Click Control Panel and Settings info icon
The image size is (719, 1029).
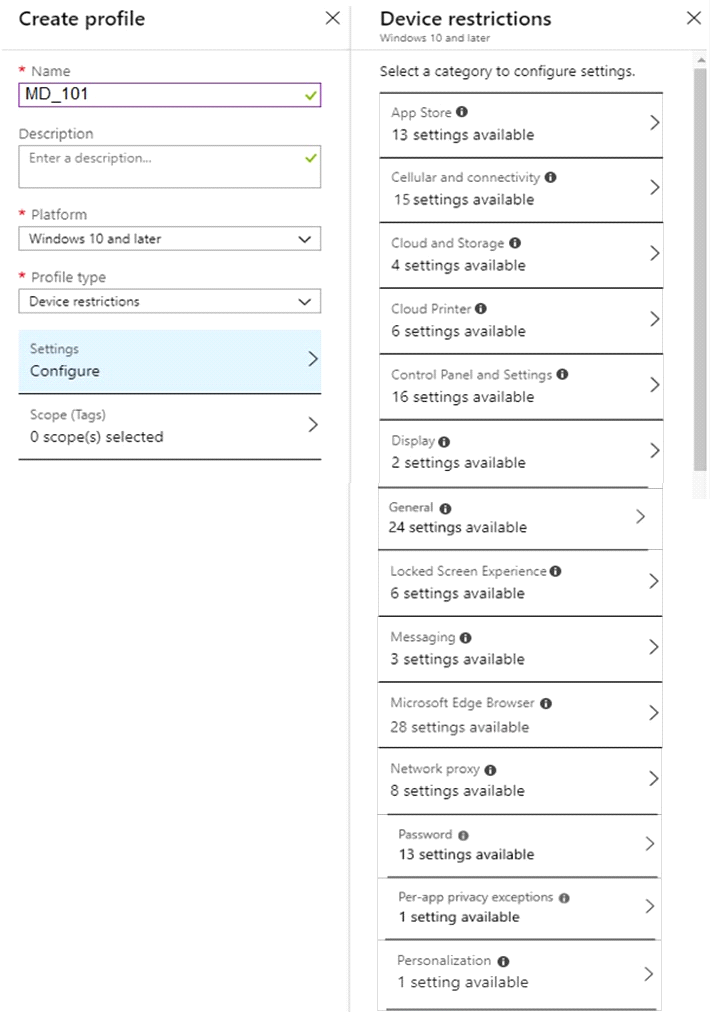[x=562, y=374]
